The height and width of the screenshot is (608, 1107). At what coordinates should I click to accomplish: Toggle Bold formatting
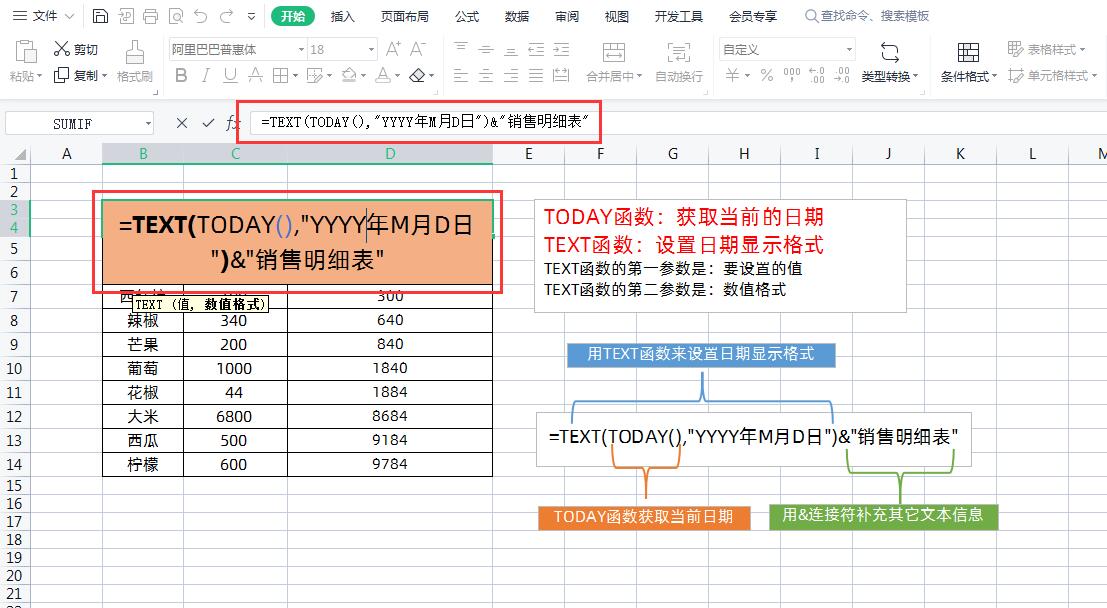pyautogui.click(x=181, y=76)
